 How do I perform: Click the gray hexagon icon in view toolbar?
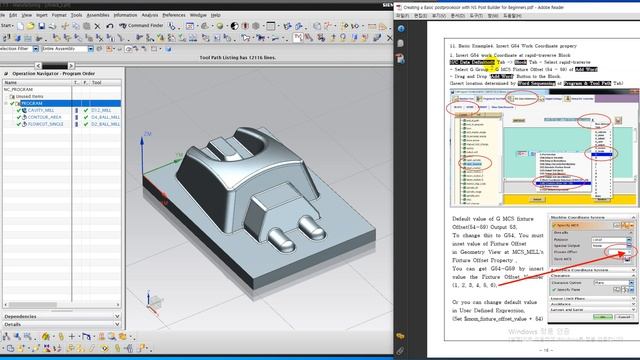click(256, 26)
